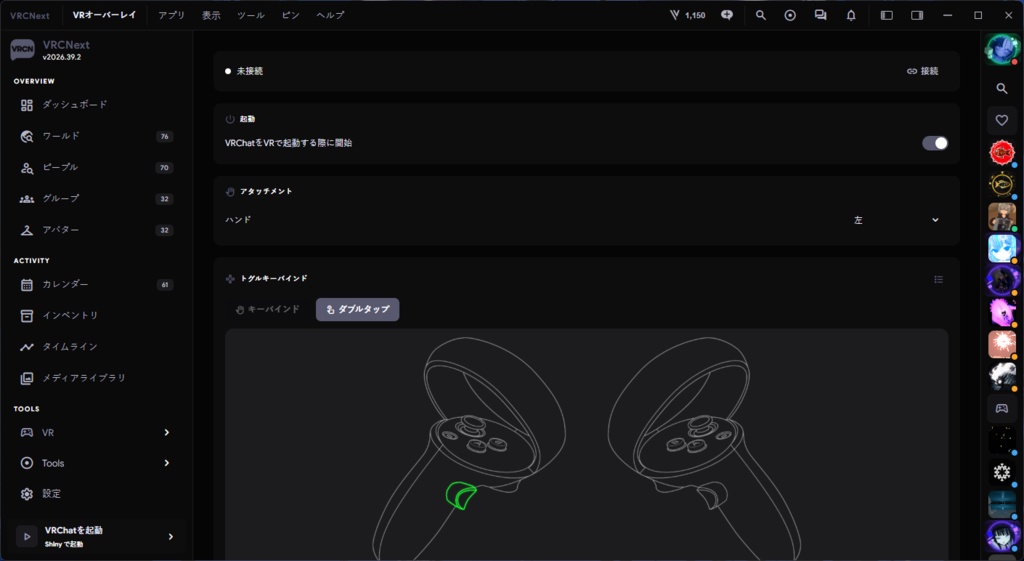The image size is (1024, 561).
Task: Open the 表示 menu
Action: [x=211, y=15]
